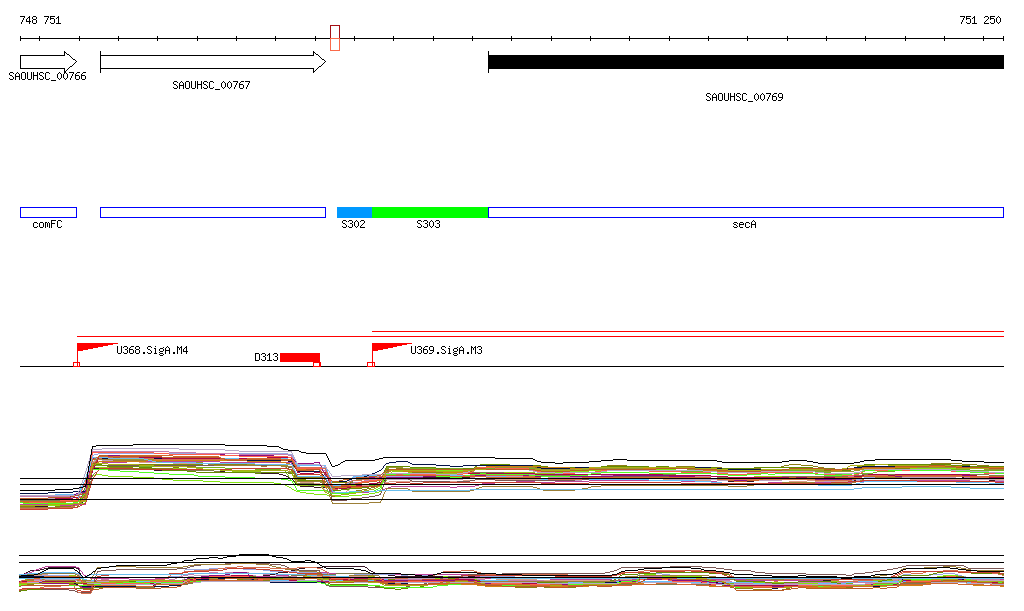The image size is (1024, 611).
Task: Select the red D313 terminator bar
Action: tap(299, 357)
